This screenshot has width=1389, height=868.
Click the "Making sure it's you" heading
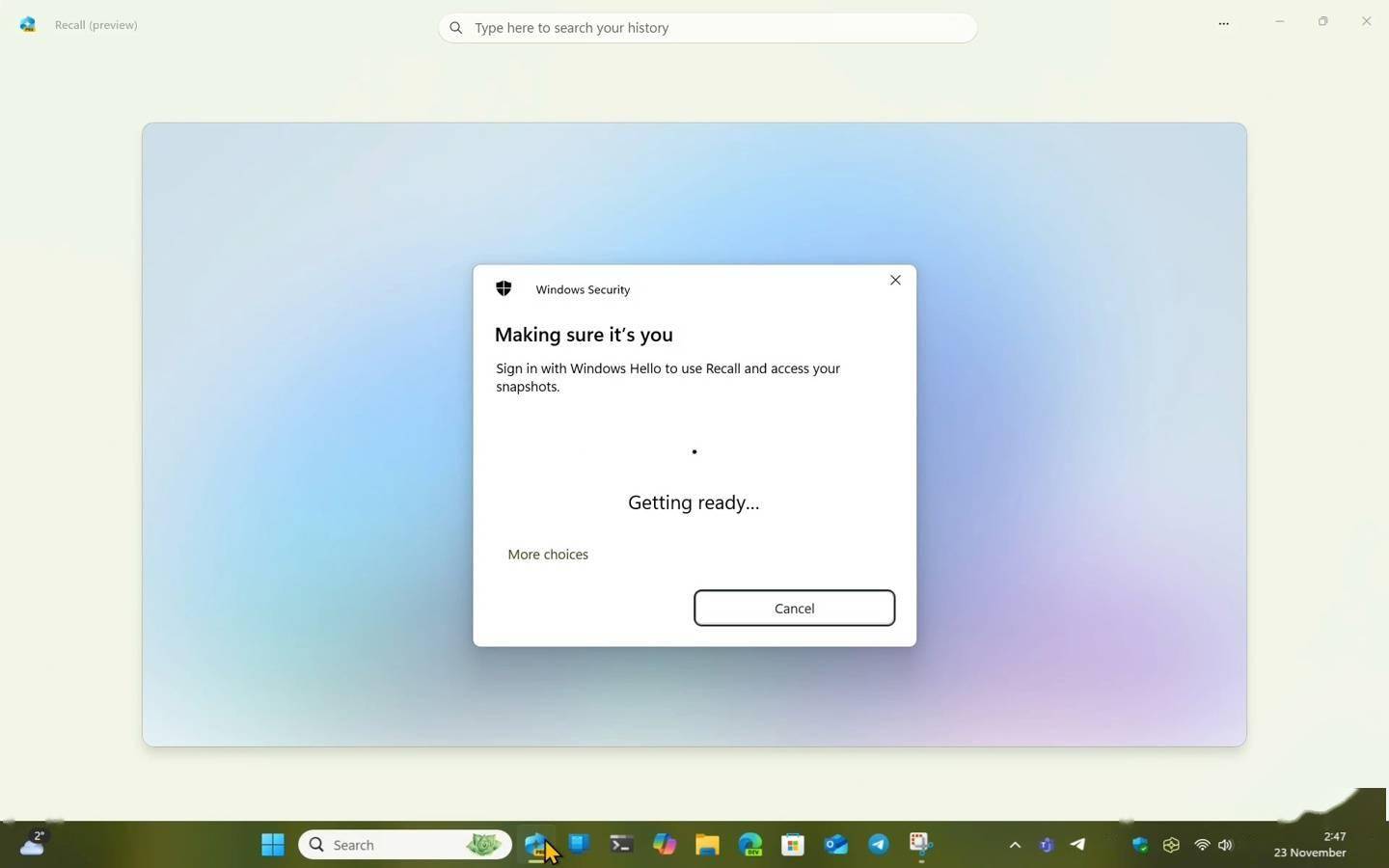(x=584, y=335)
